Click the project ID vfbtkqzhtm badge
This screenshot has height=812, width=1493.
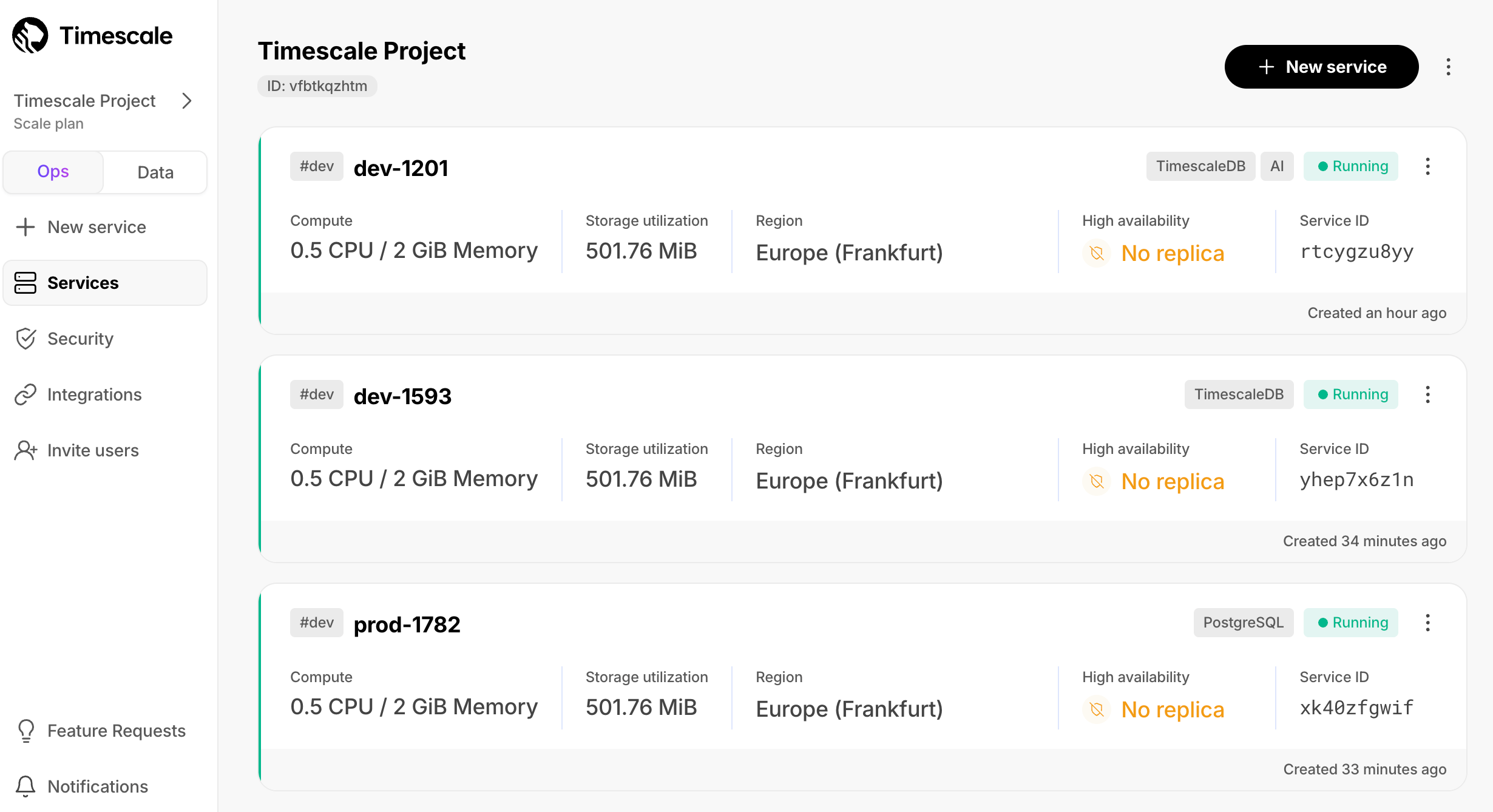click(x=317, y=86)
